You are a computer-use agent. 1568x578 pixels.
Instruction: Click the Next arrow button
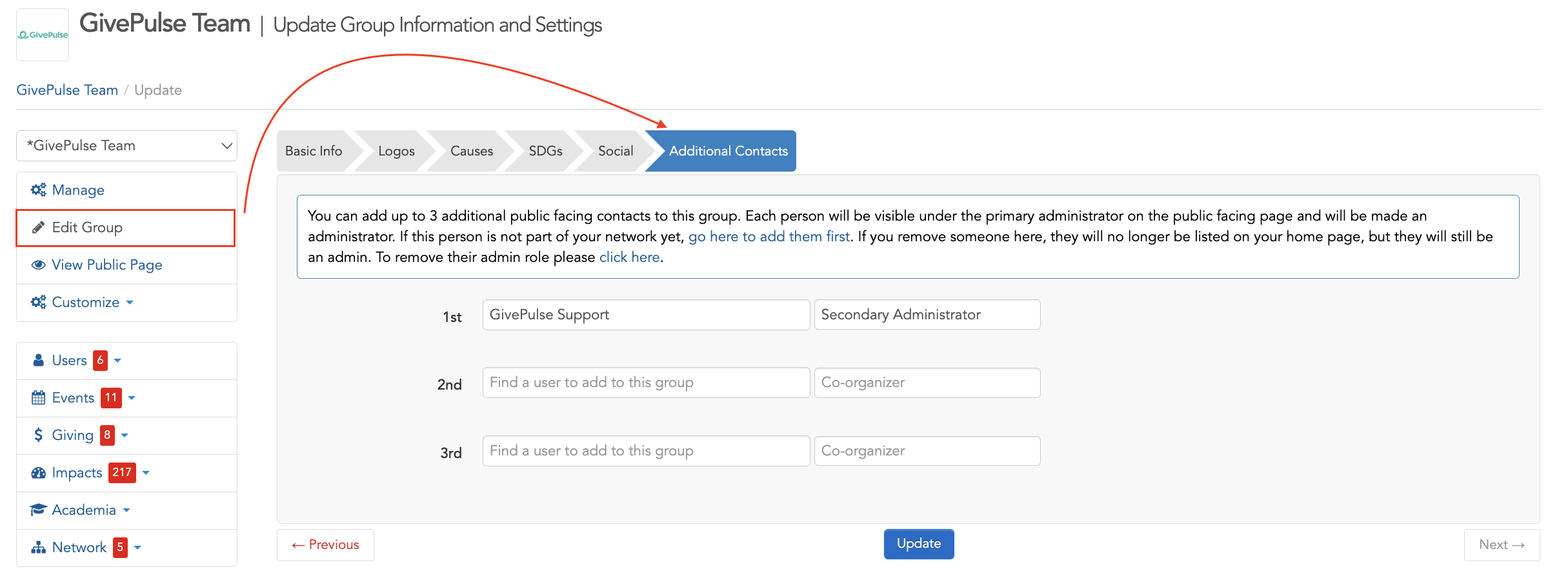point(1502,545)
